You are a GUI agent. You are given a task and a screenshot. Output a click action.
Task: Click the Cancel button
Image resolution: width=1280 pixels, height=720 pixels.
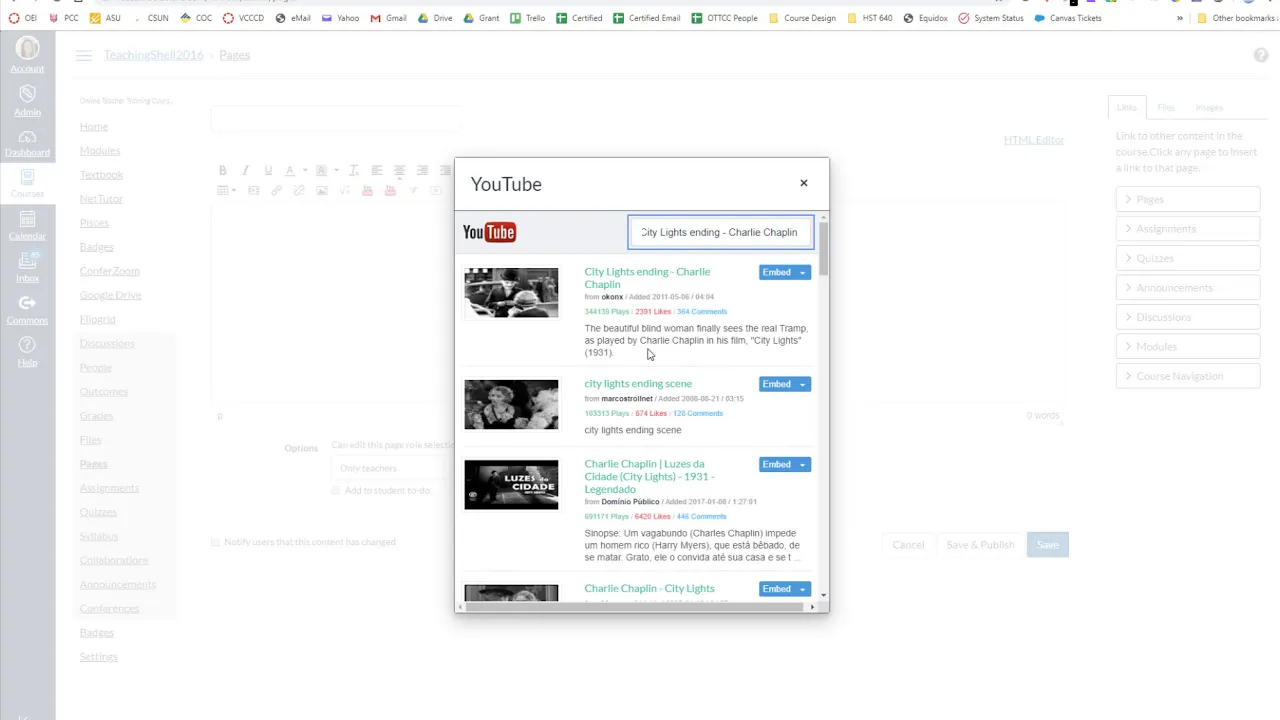[908, 545]
